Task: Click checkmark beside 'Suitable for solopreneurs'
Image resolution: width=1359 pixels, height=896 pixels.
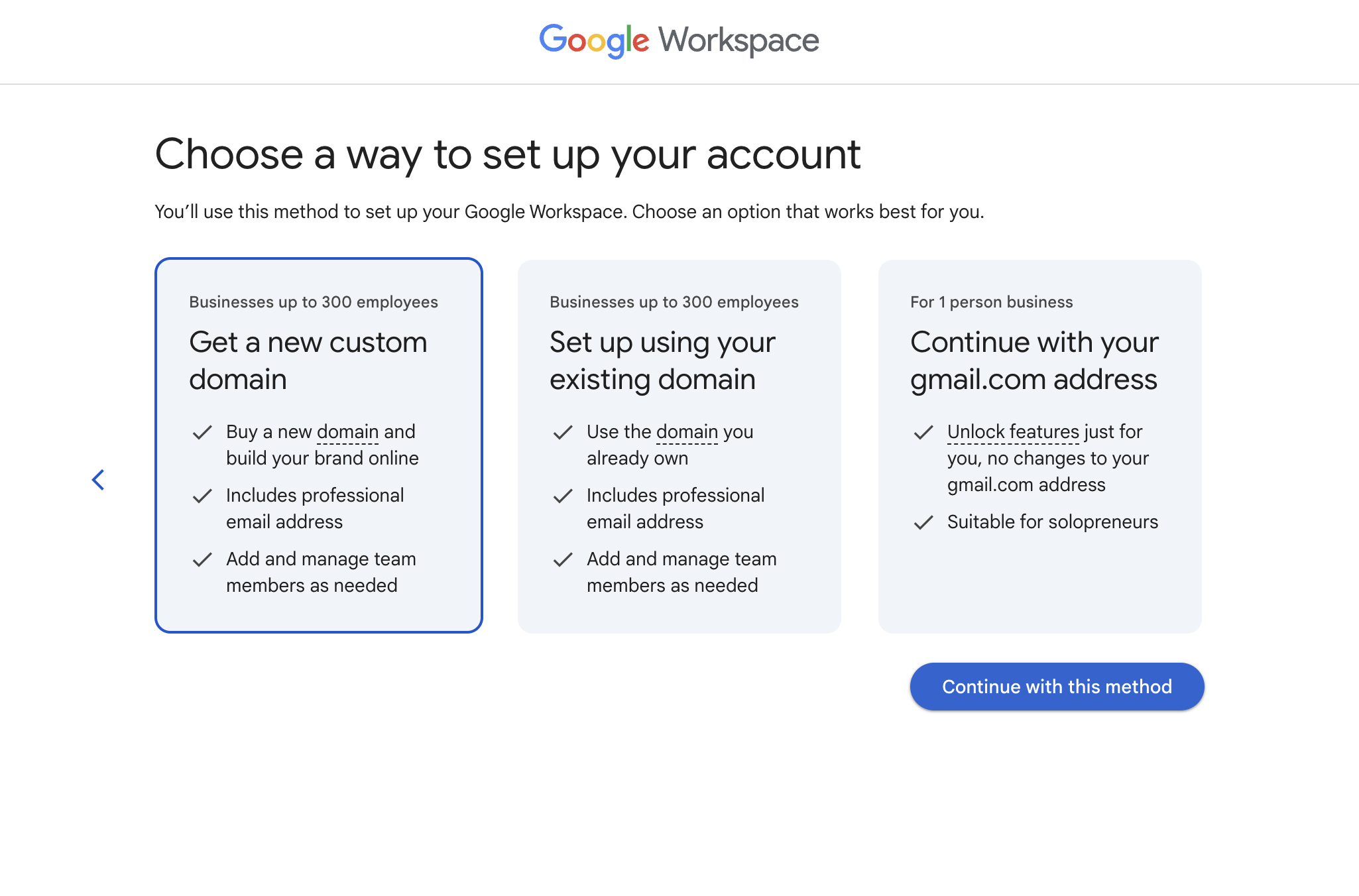Action: [x=923, y=523]
